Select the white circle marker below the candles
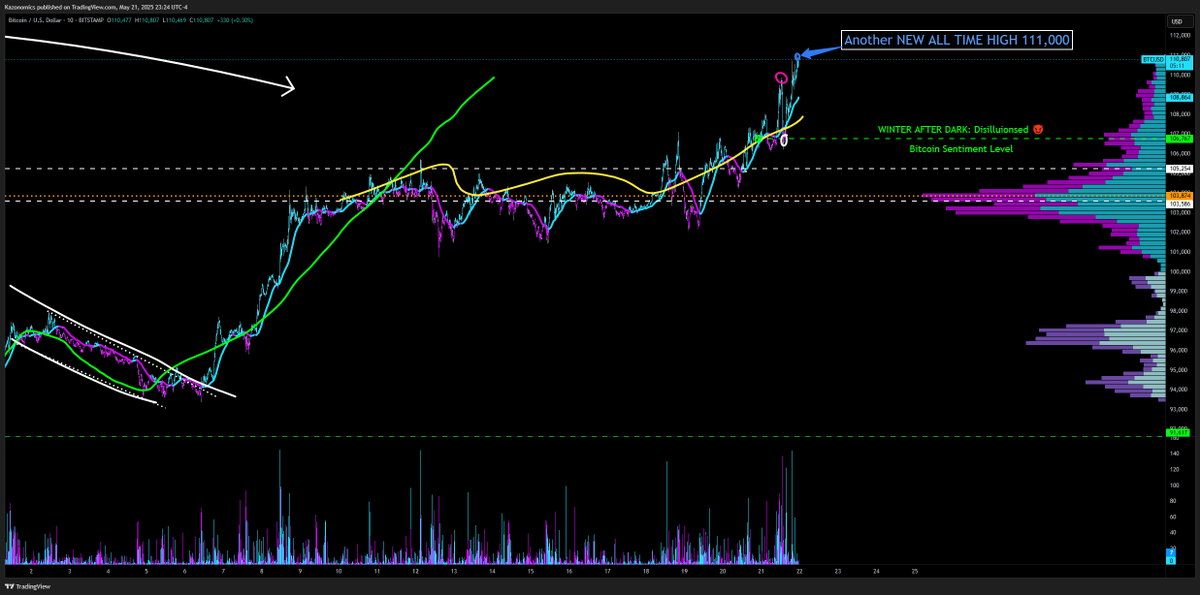The height and width of the screenshot is (595, 1200). click(x=785, y=140)
